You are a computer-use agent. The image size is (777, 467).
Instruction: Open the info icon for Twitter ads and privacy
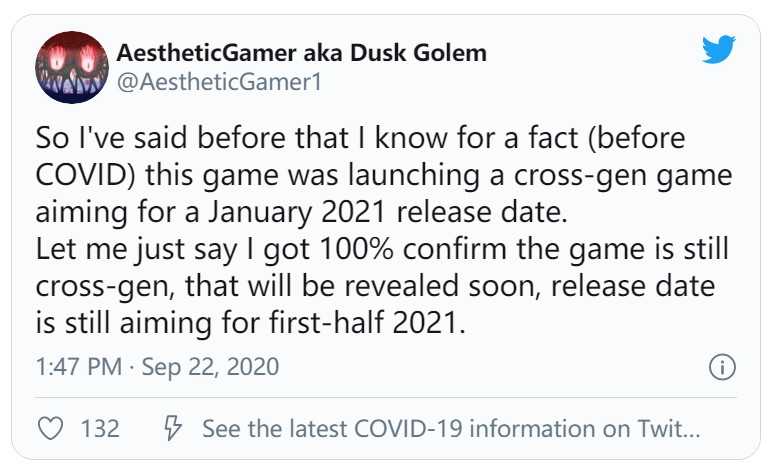721,367
